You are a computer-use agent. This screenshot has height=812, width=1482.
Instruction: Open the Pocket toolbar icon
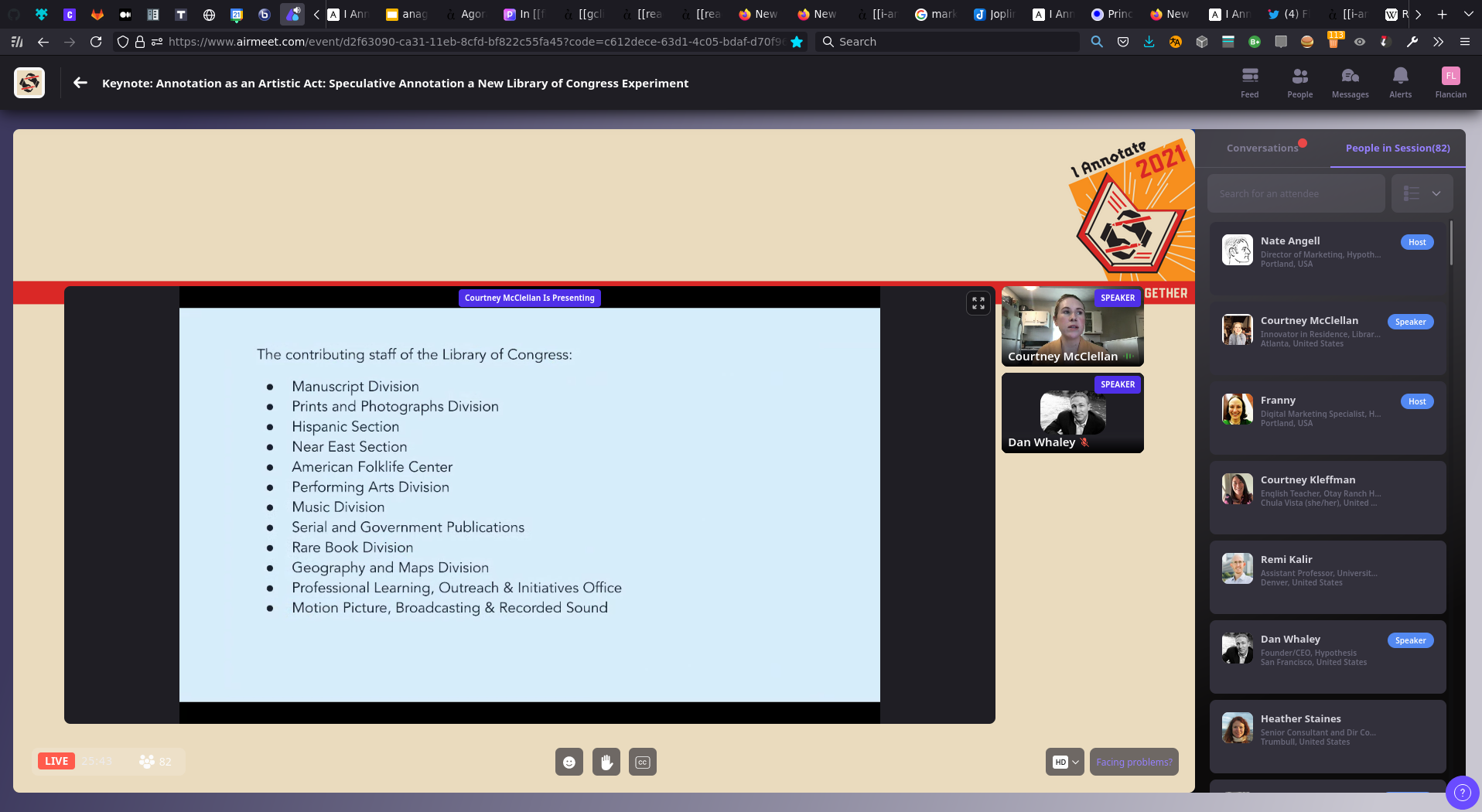click(x=1122, y=42)
